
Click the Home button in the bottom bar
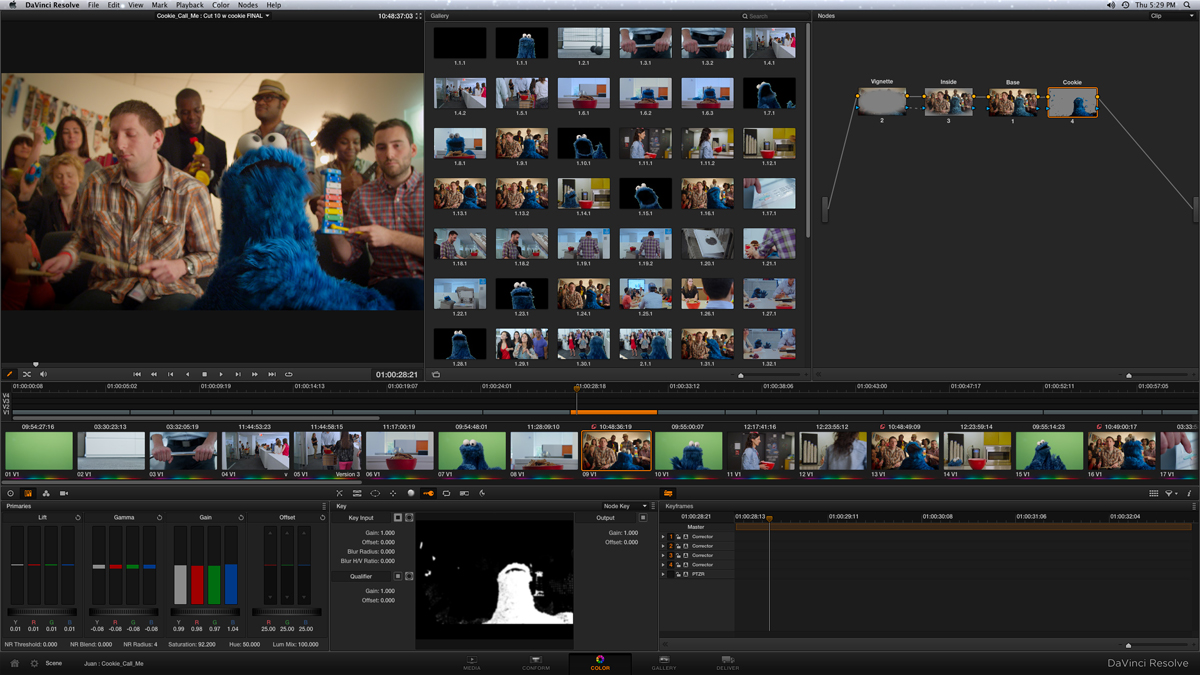point(14,663)
